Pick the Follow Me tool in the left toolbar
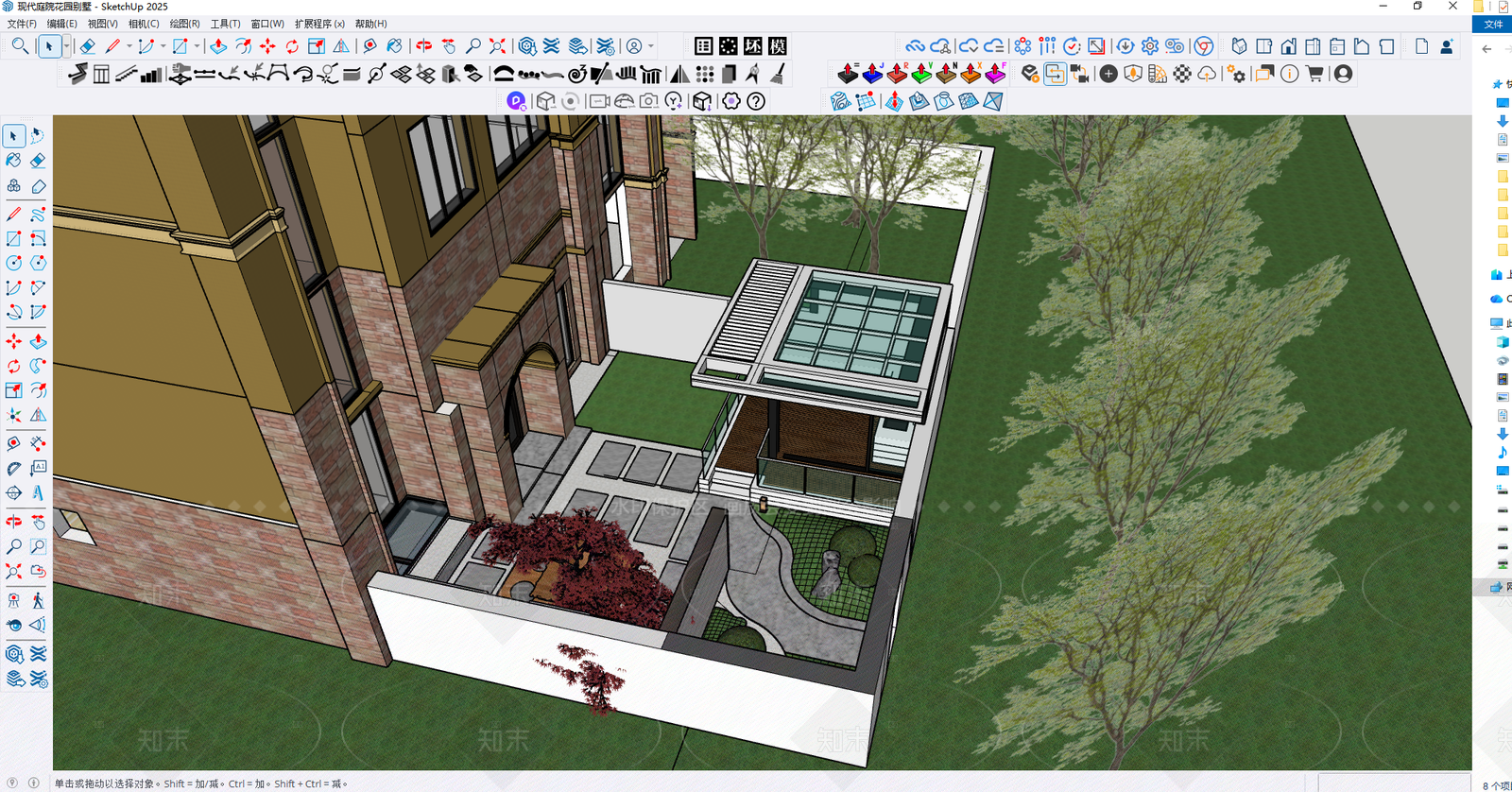This screenshot has height=792, width=1512. 38,366
